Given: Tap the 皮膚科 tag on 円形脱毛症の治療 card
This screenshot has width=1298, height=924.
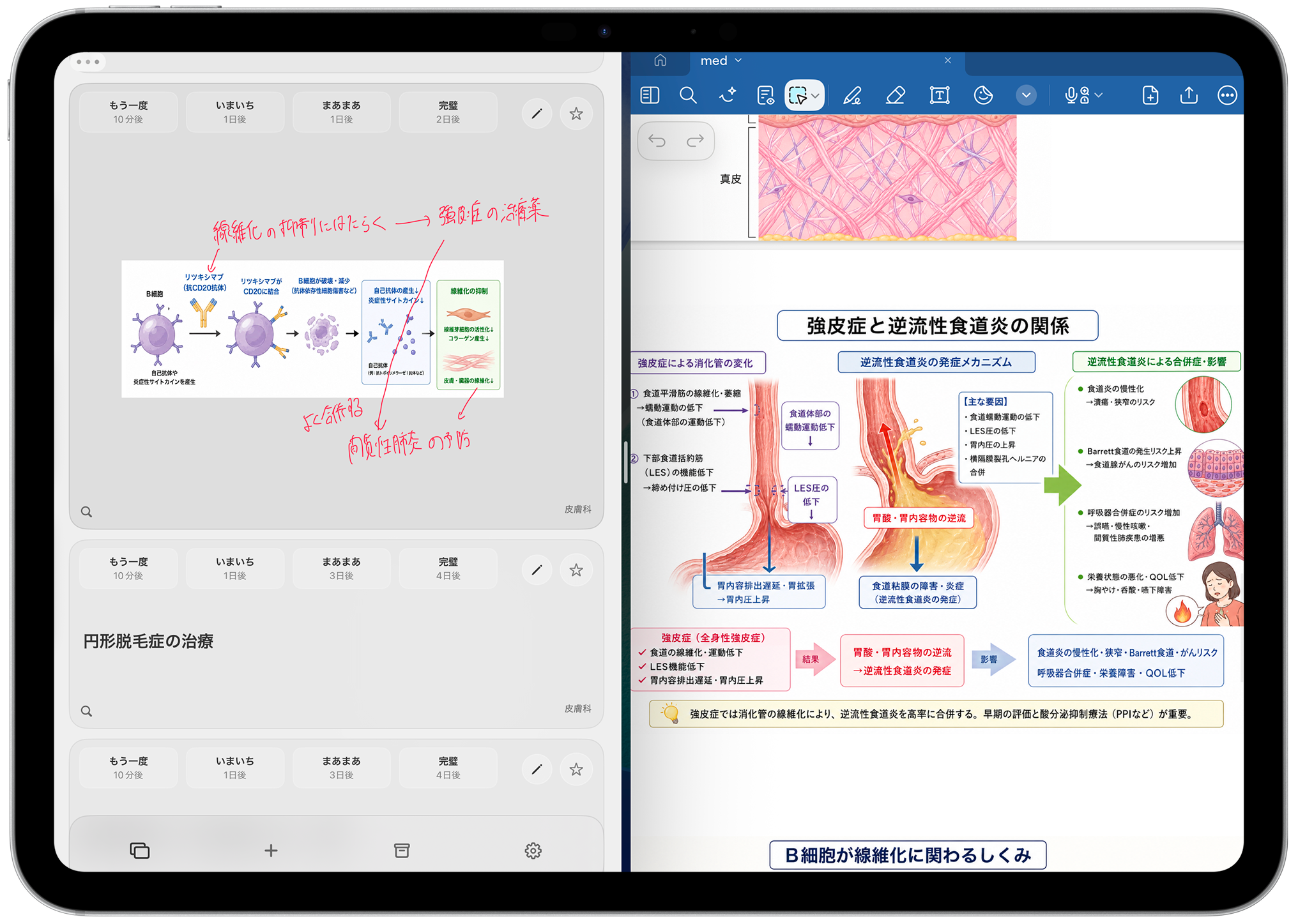Looking at the screenshot, I should point(577,708).
